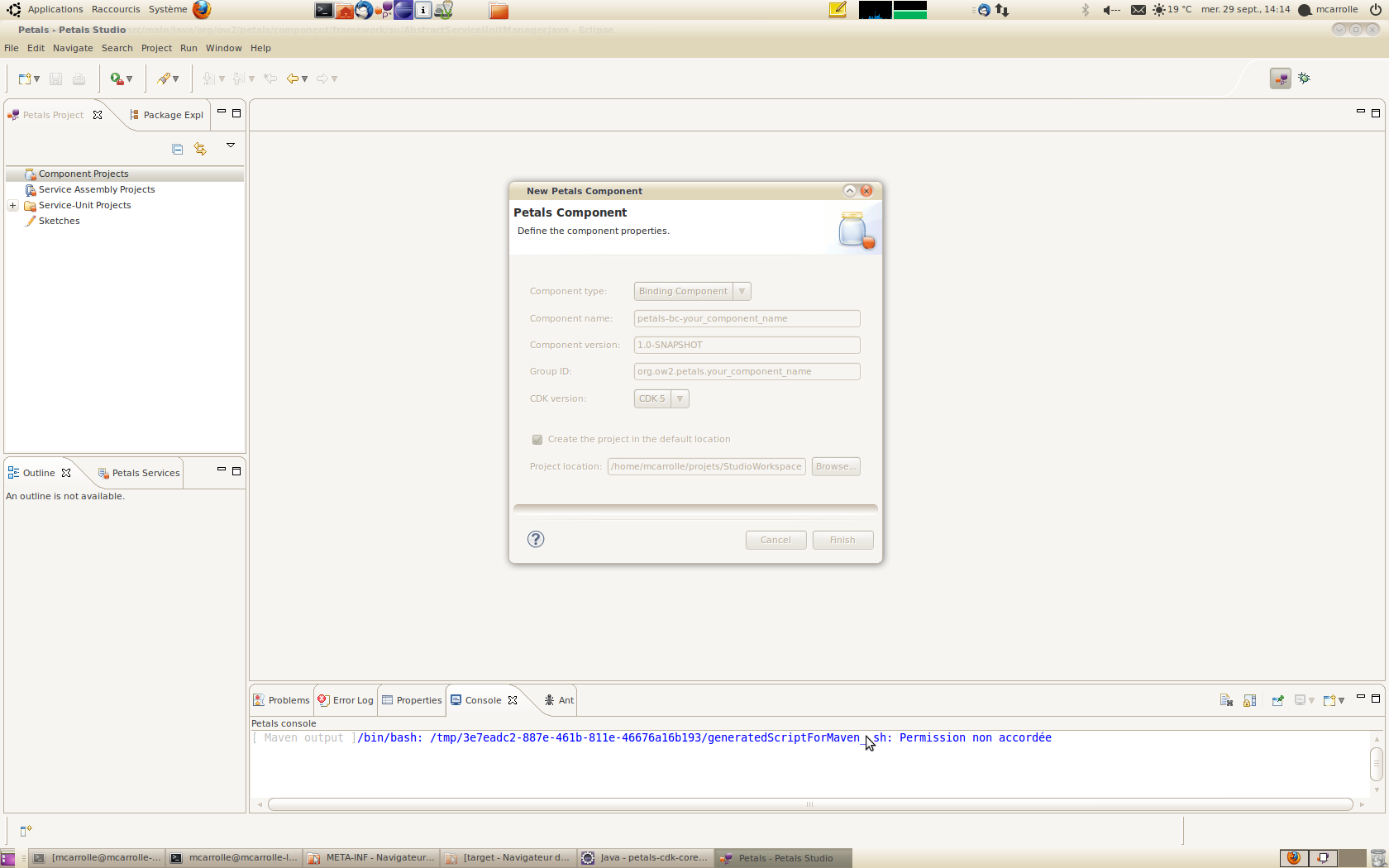Open the New wizard toolbar icon
The width and height of the screenshot is (1389, 868).
25,79
